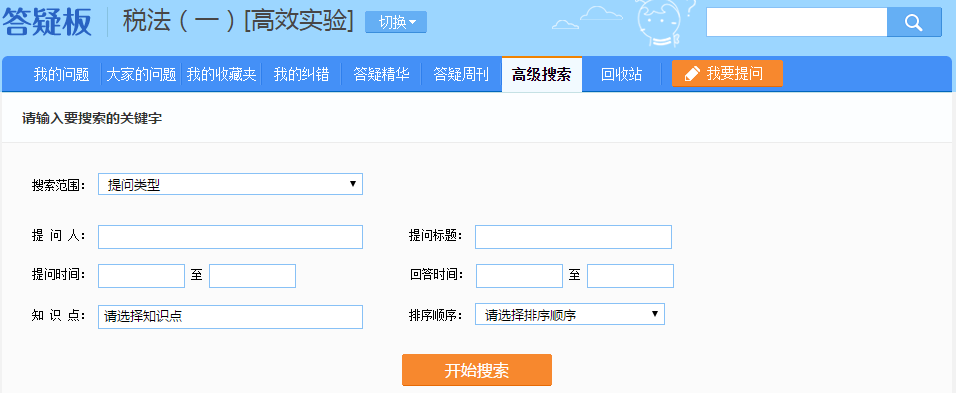Screen dimensions: 956x393
Task: Go to 我的问题 tab
Action: tap(62, 75)
